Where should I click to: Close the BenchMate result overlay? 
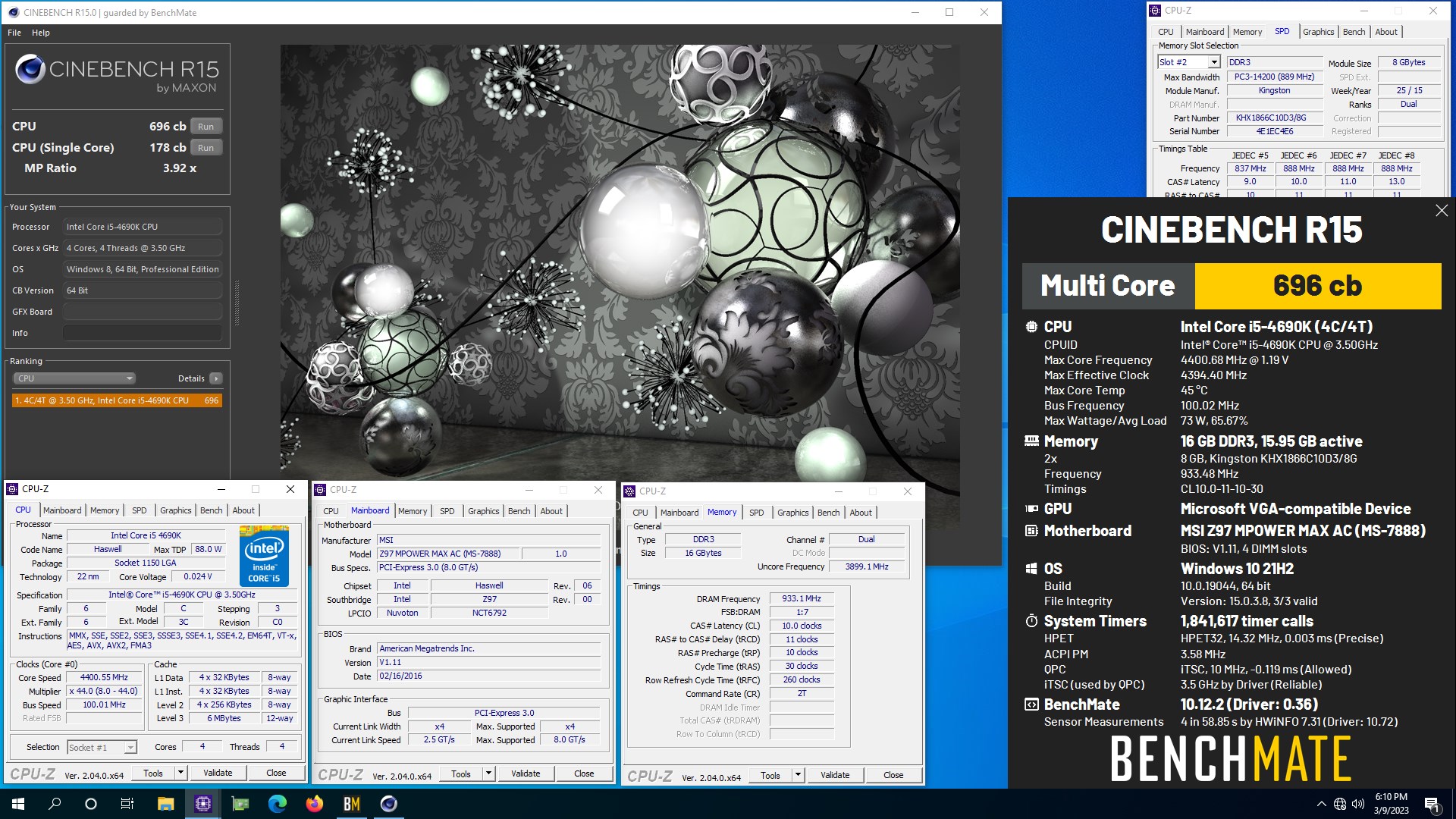pyautogui.click(x=1442, y=211)
